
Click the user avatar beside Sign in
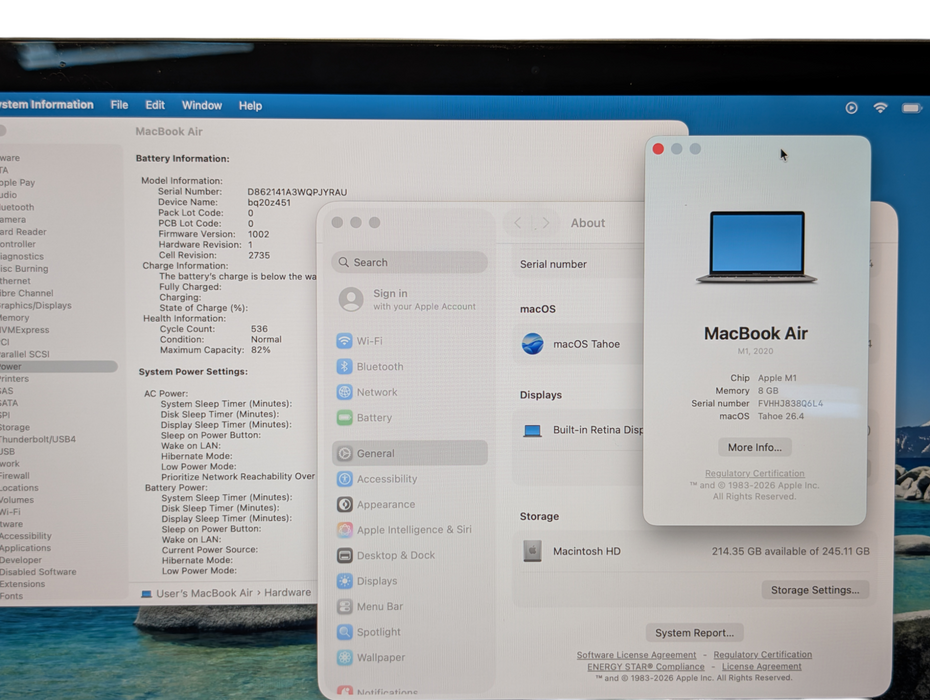351,300
